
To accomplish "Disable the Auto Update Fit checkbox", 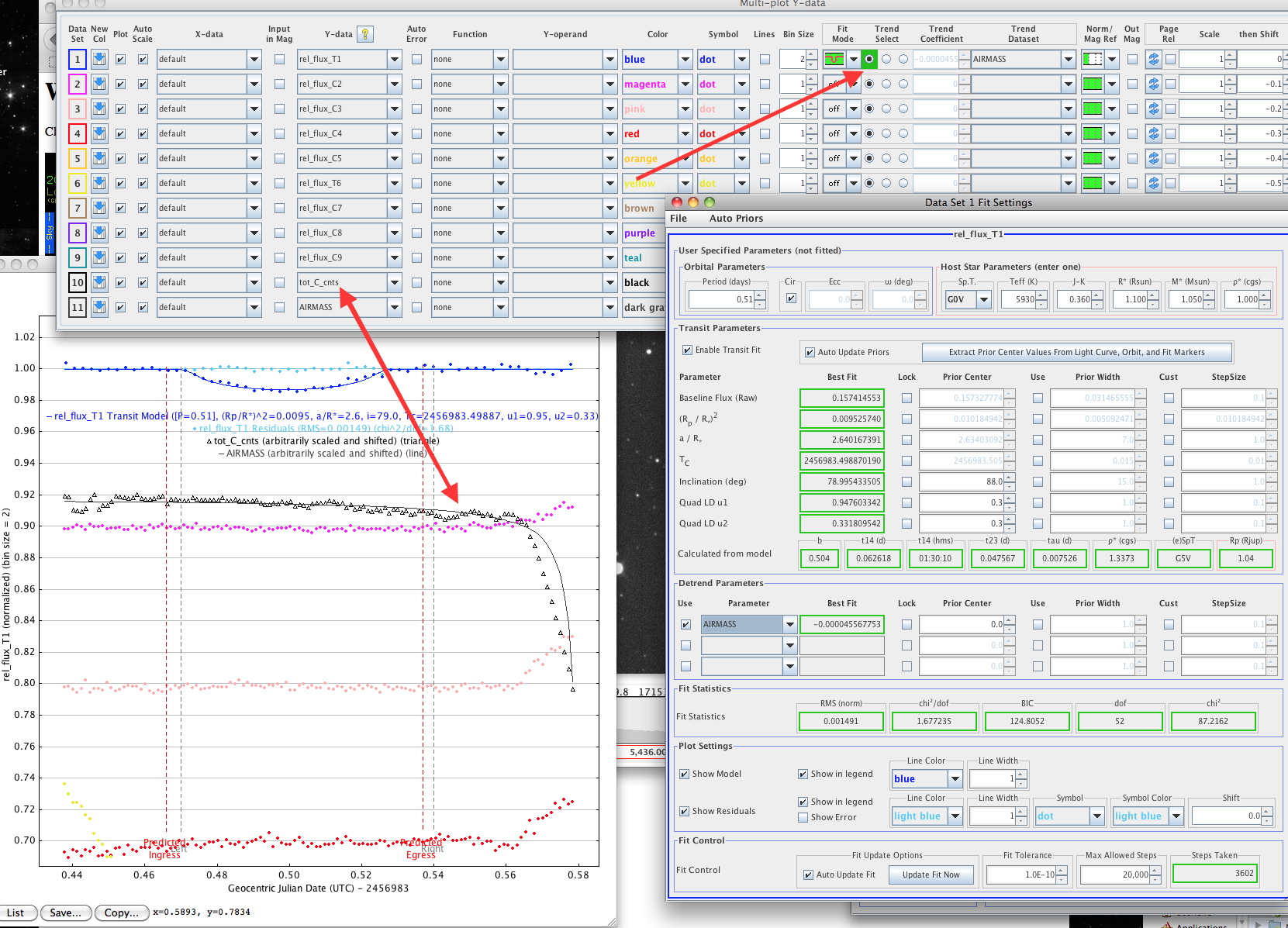I will (809, 875).
